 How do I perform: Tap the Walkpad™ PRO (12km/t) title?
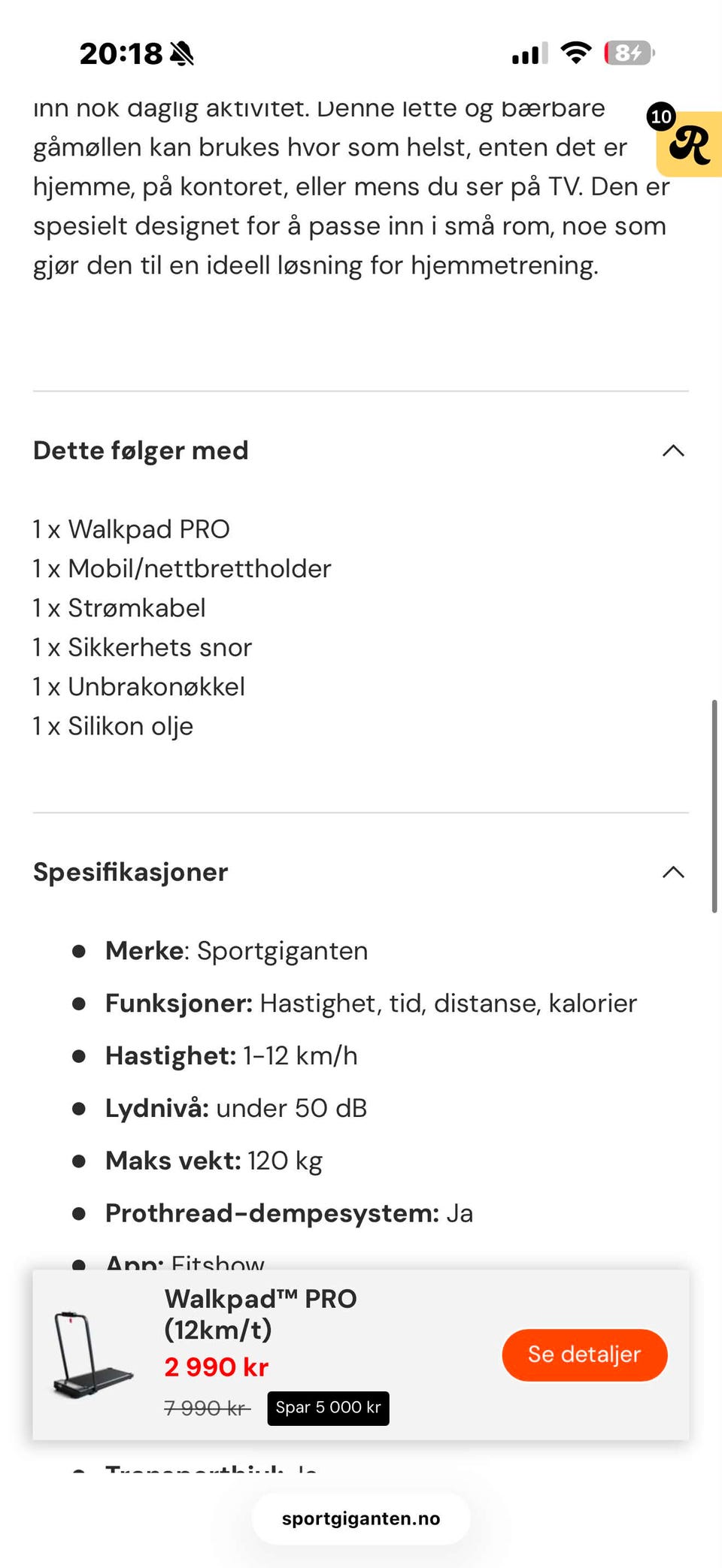coord(260,1314)
